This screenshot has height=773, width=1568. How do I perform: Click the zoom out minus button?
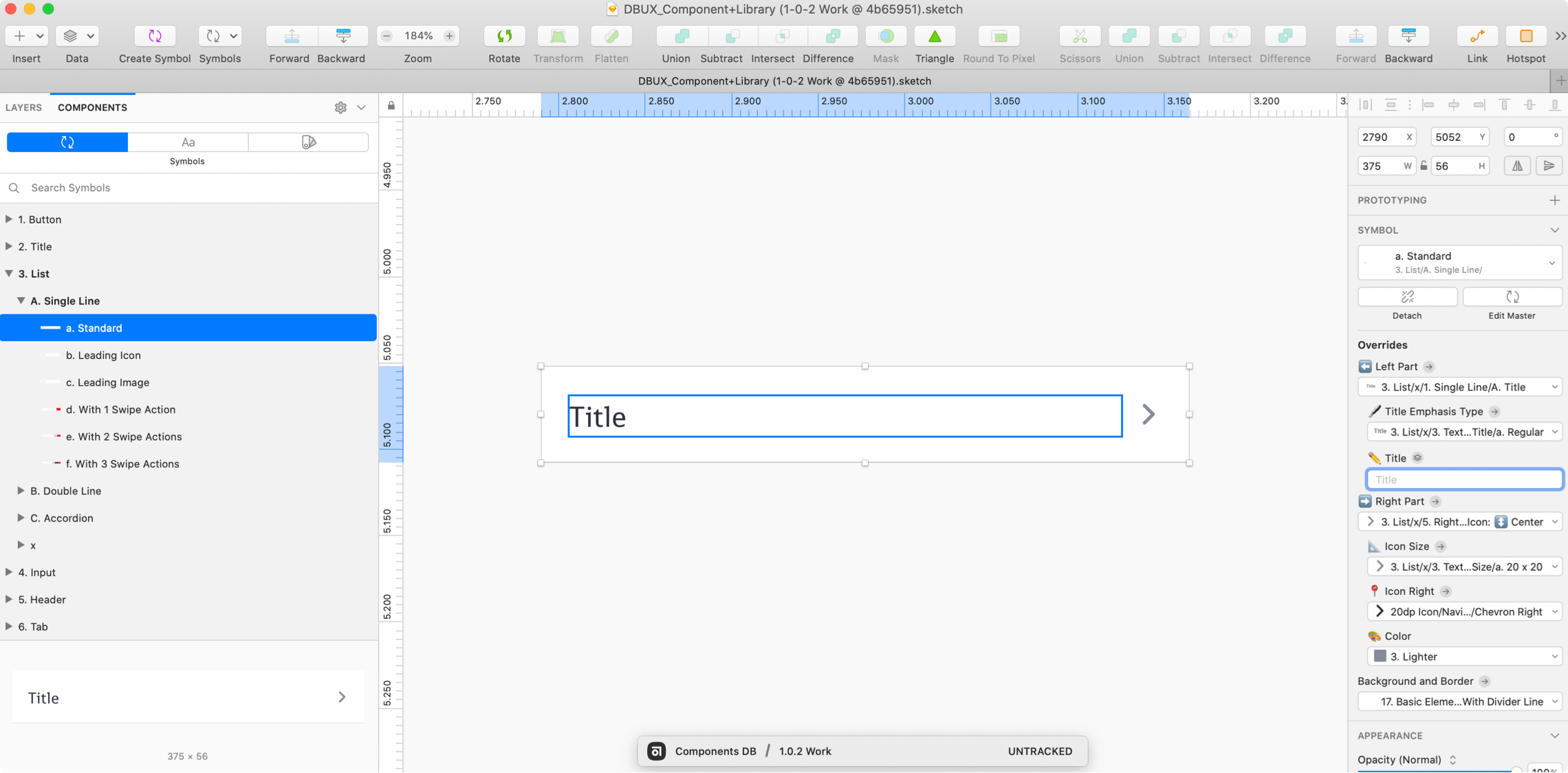(386, 36)
